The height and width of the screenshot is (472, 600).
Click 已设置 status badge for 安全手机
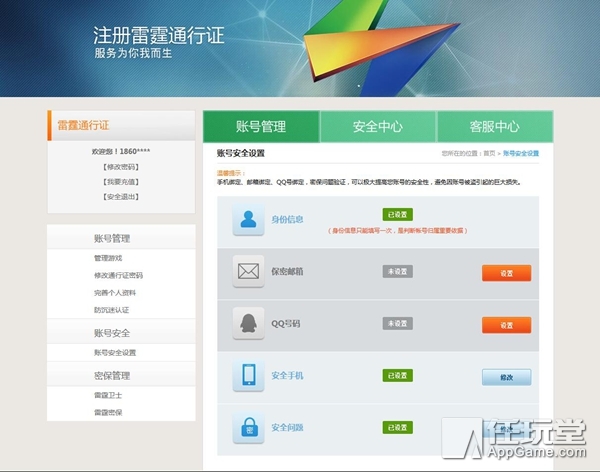pyautogui.click(x=398, y=376)
